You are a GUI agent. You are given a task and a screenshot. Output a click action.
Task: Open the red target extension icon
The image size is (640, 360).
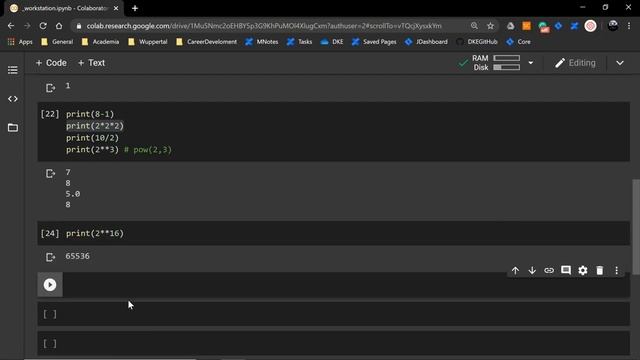tap(590, 26)
